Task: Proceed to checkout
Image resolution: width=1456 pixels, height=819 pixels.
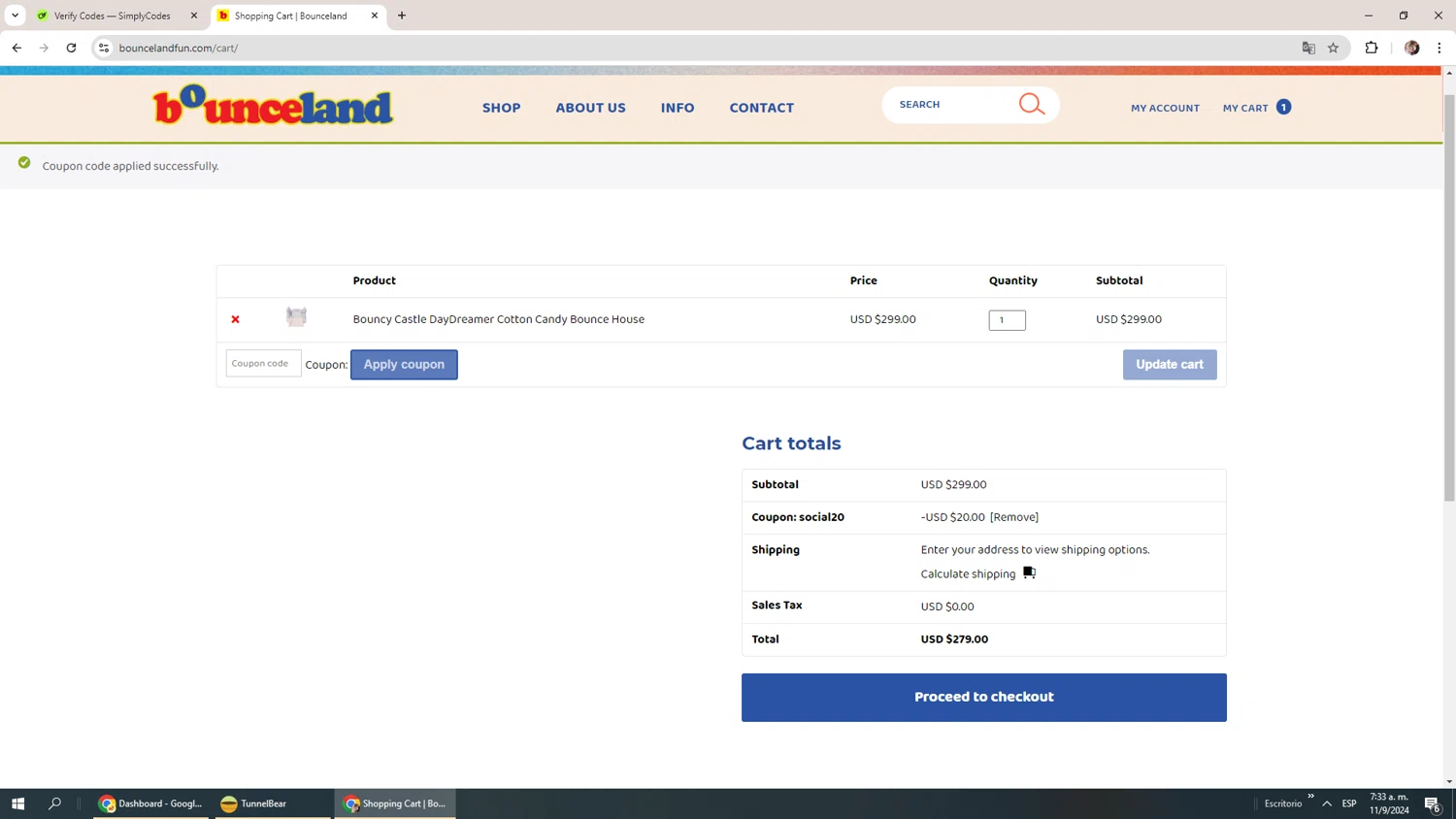Action: (984, 698)
